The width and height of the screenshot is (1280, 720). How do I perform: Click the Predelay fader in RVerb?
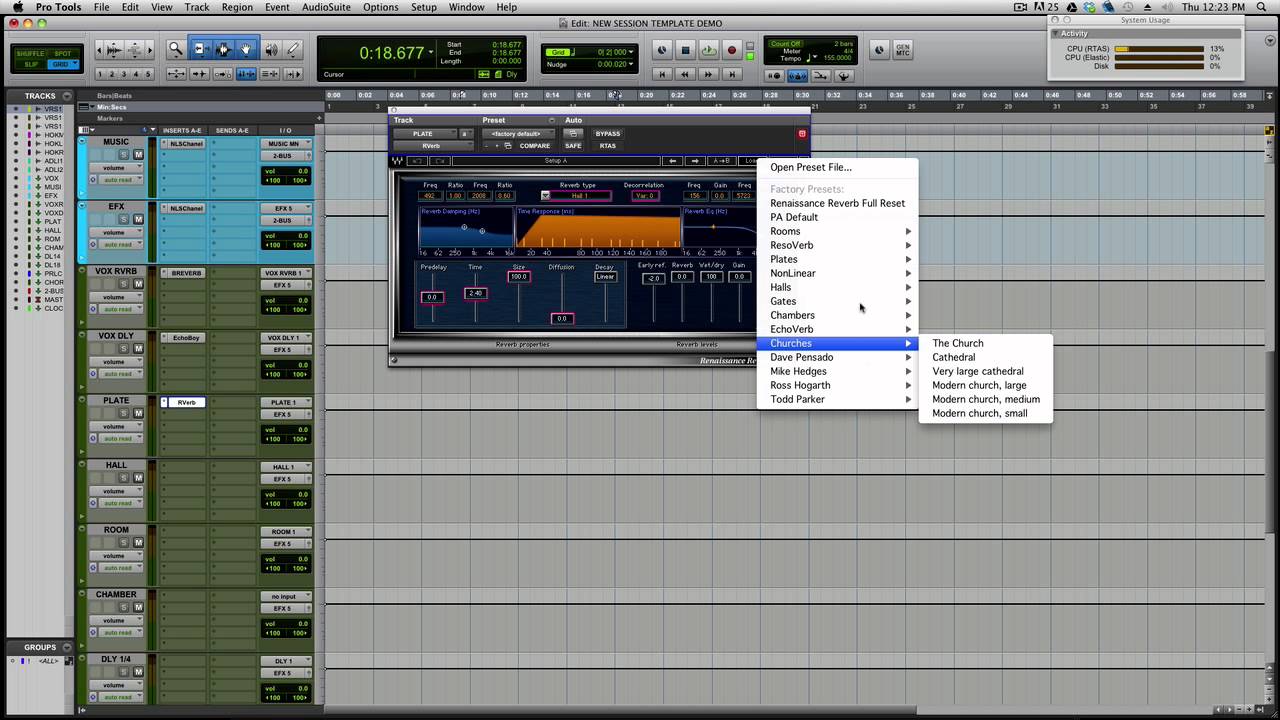[432, 297]
